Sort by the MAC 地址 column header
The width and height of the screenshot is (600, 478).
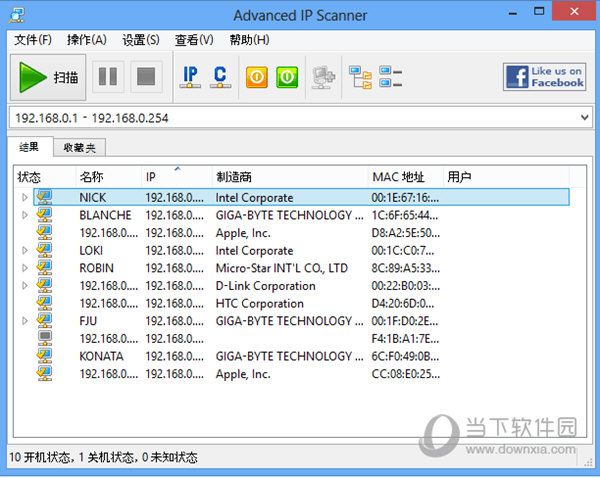(406, 177)
